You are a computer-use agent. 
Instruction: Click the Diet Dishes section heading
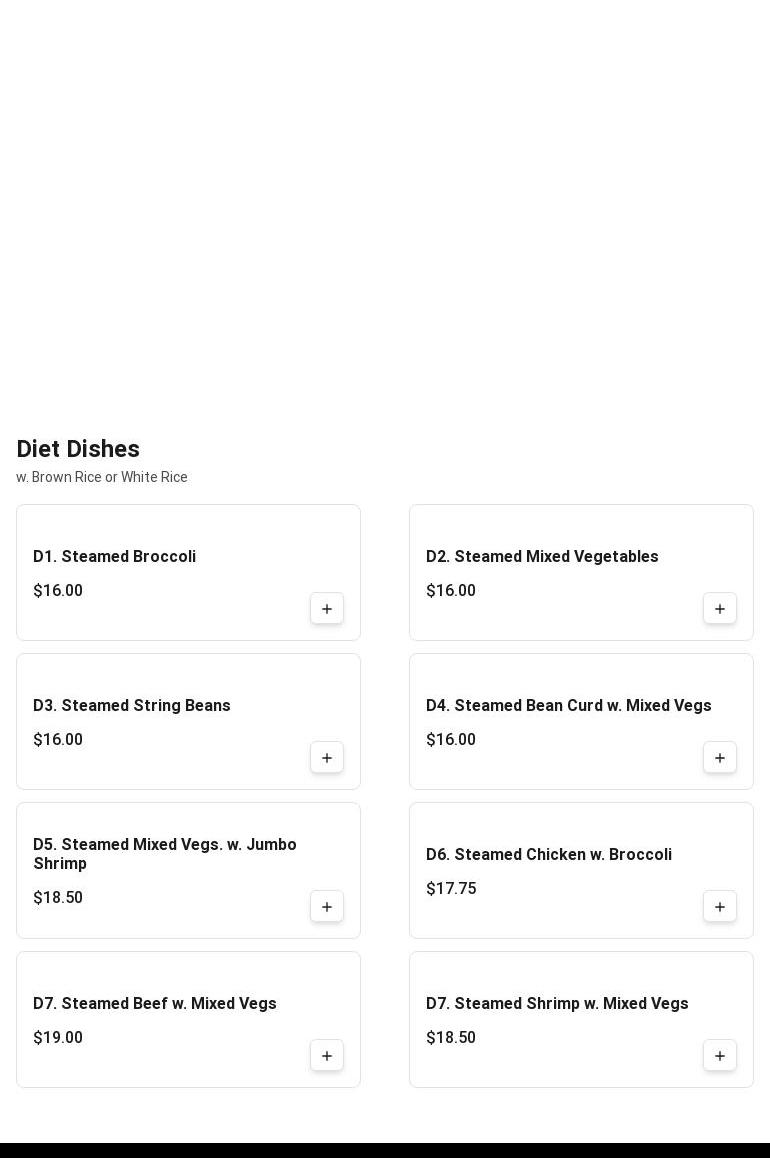point(78,449)
